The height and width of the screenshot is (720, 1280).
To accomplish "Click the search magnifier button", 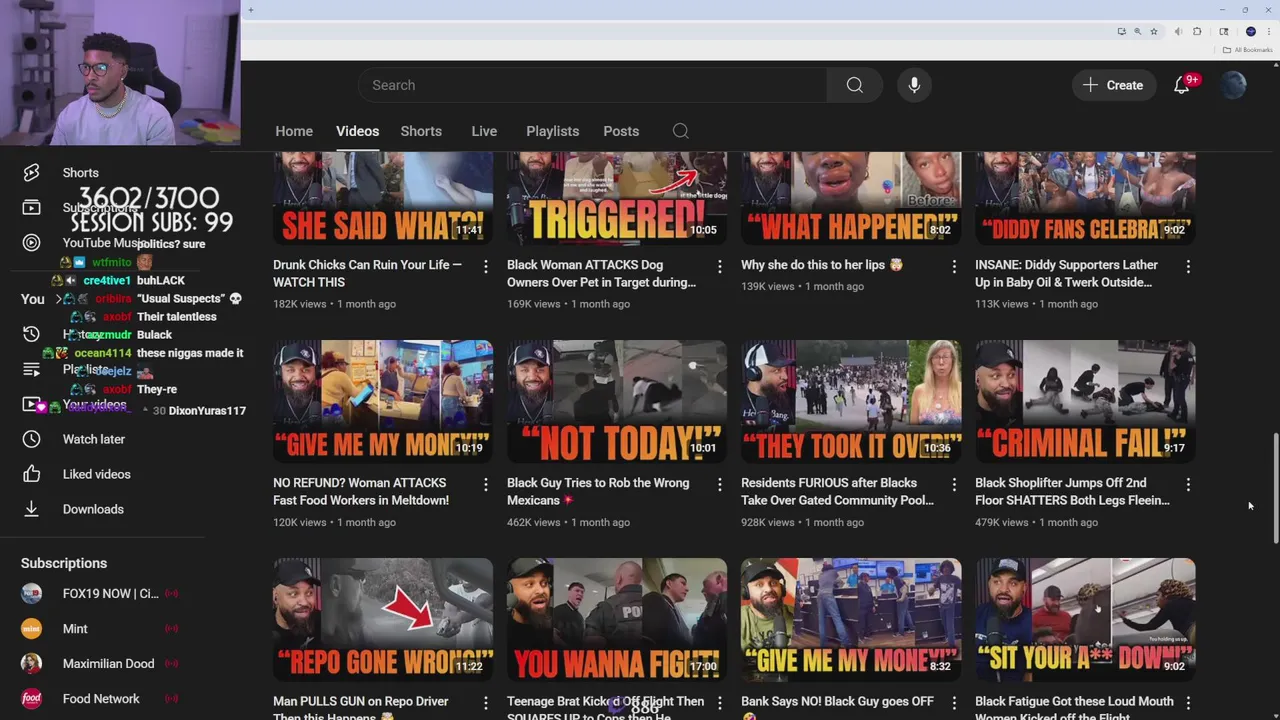I will tap(854, 85).
